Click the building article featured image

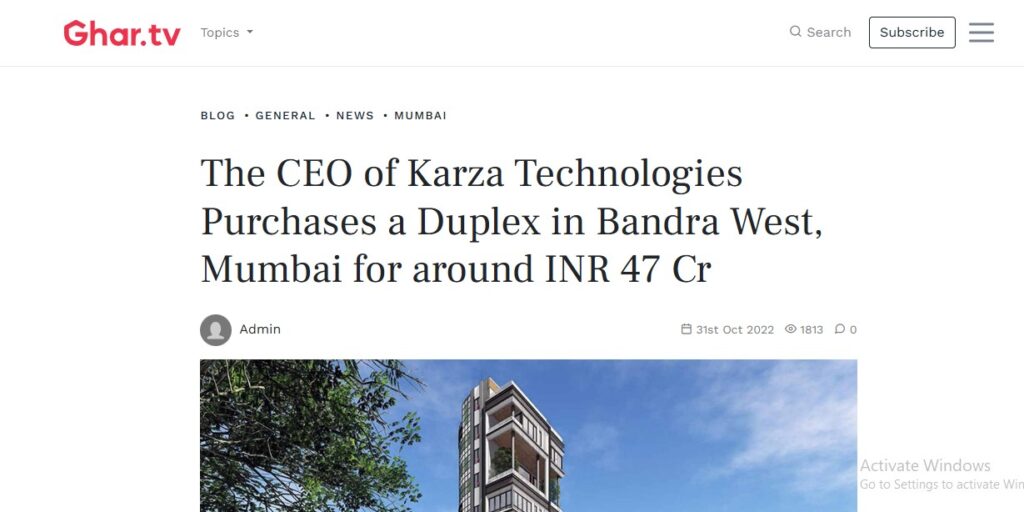pos(528,436)
